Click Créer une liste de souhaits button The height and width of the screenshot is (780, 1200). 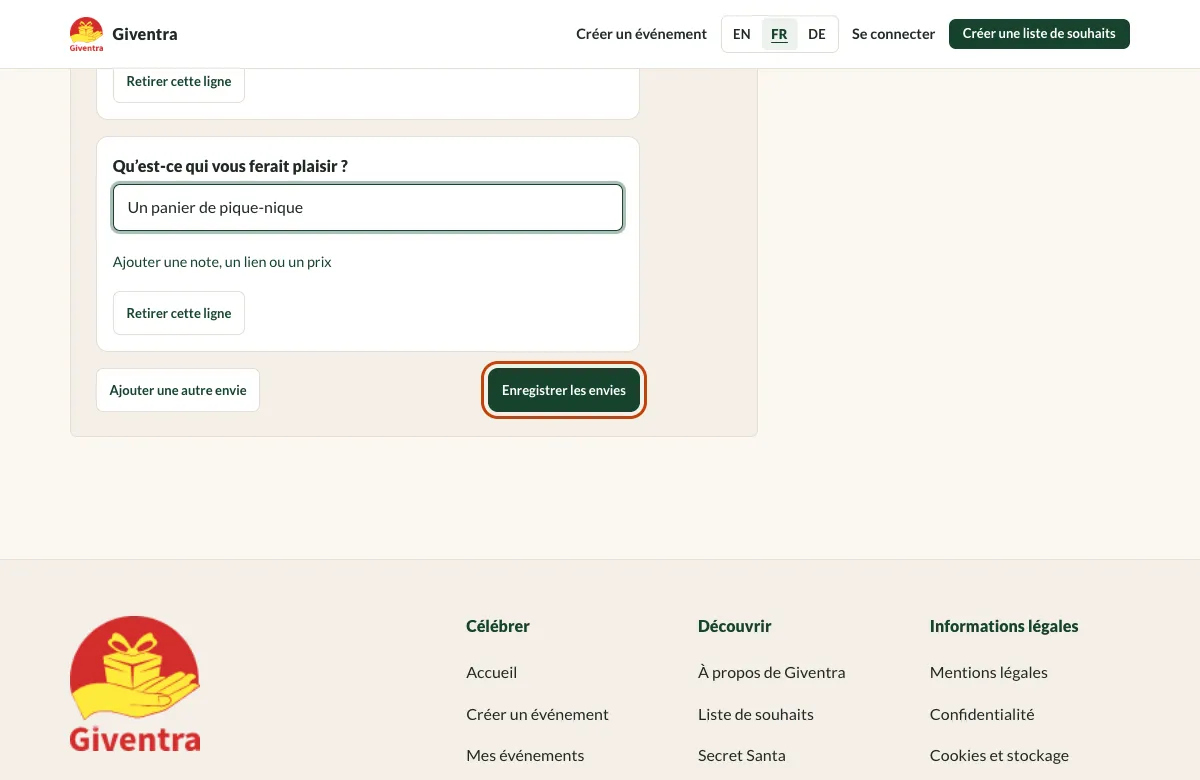pos(1039,34)
